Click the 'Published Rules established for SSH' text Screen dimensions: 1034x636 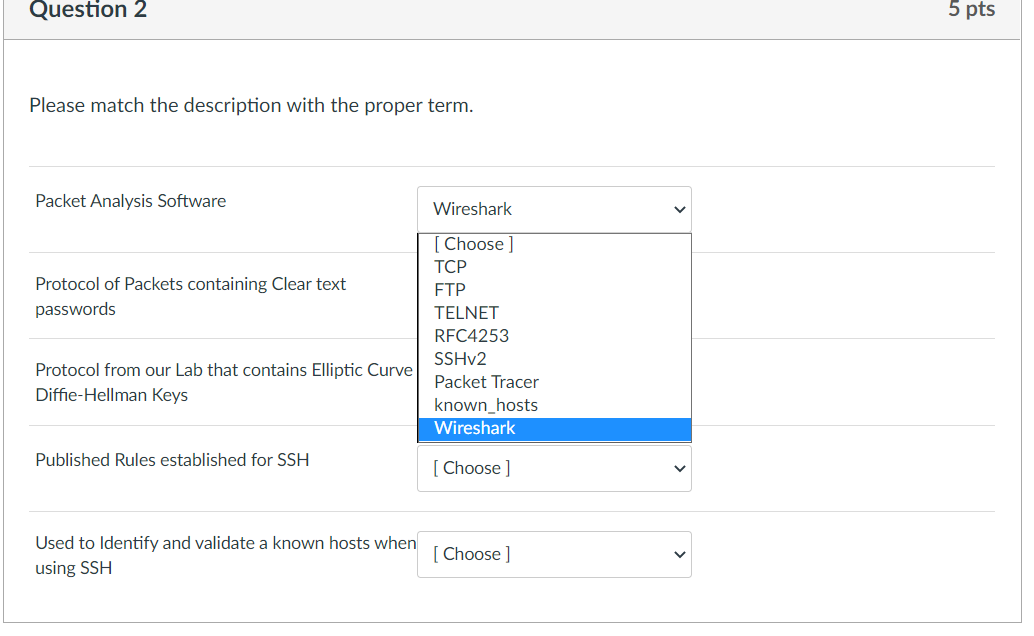point(172,460)
